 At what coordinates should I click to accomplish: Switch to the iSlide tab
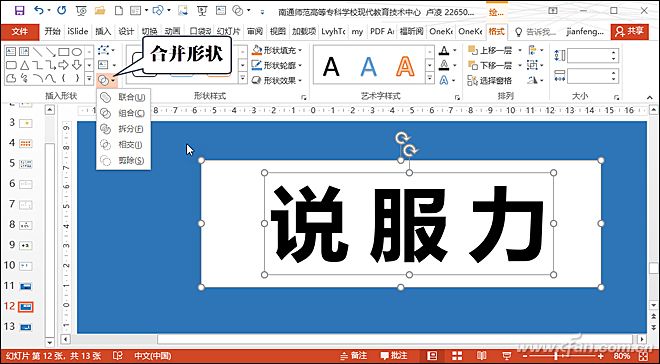(x=77, y=31)
